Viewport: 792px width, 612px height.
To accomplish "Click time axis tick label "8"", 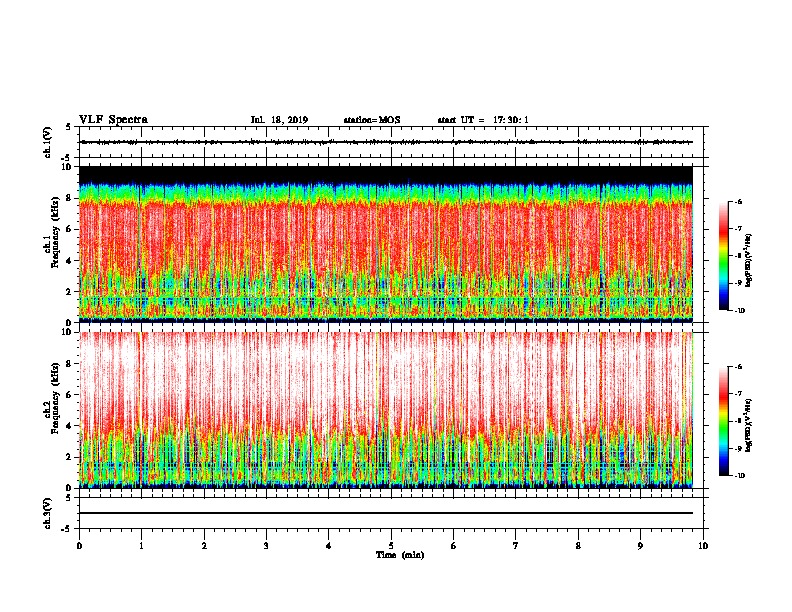I will coord(578,546).
